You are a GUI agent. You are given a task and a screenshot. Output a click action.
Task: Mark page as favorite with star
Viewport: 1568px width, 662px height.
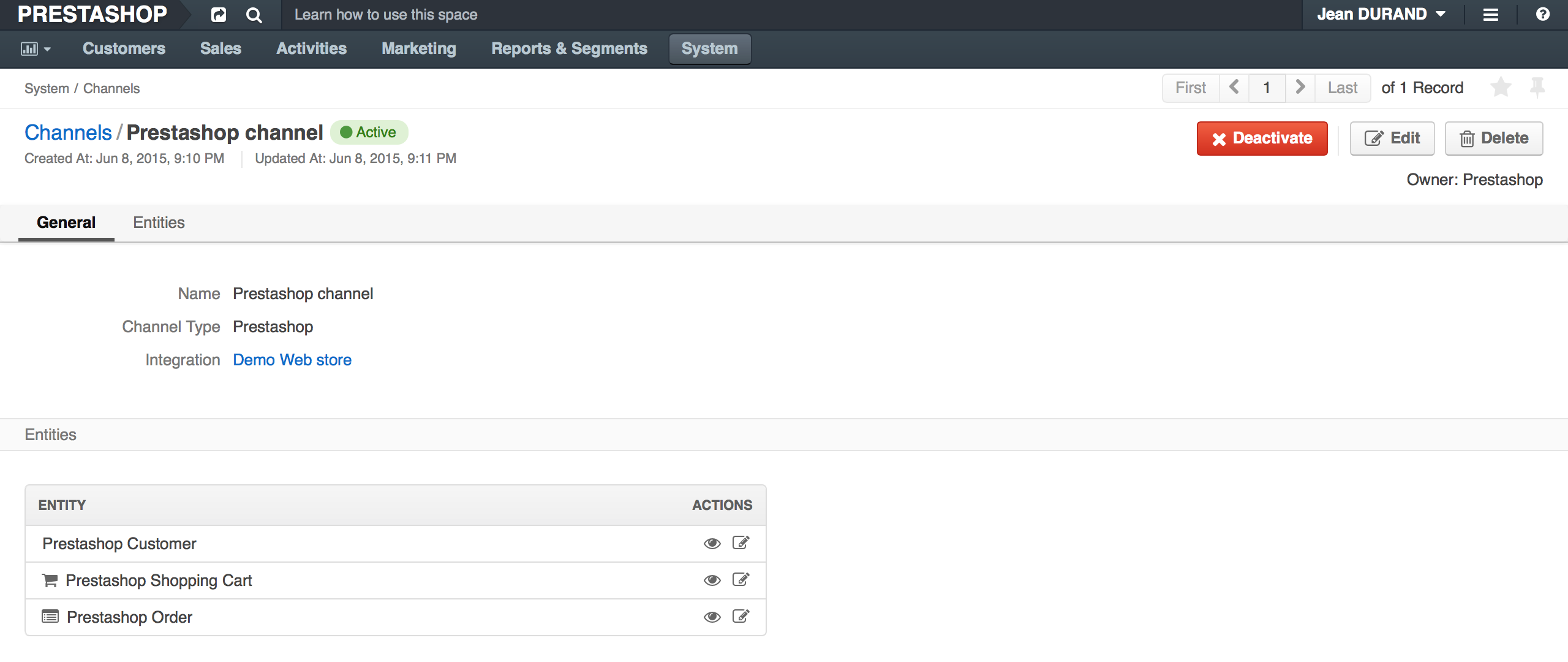pos(1501,87)
